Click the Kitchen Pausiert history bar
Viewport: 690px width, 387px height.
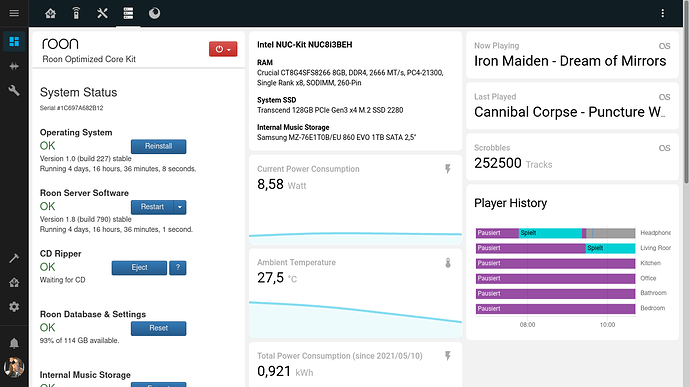[555, 263]
